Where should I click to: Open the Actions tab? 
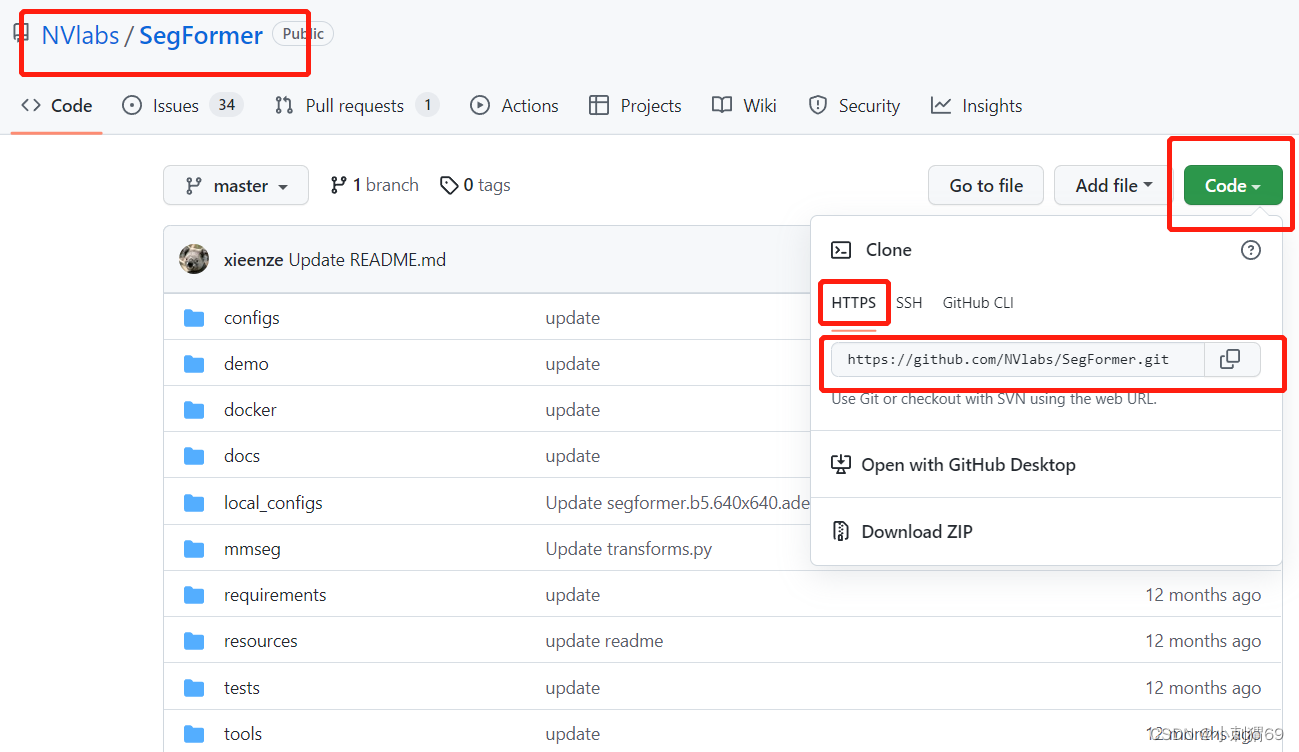tap(515, 106)
